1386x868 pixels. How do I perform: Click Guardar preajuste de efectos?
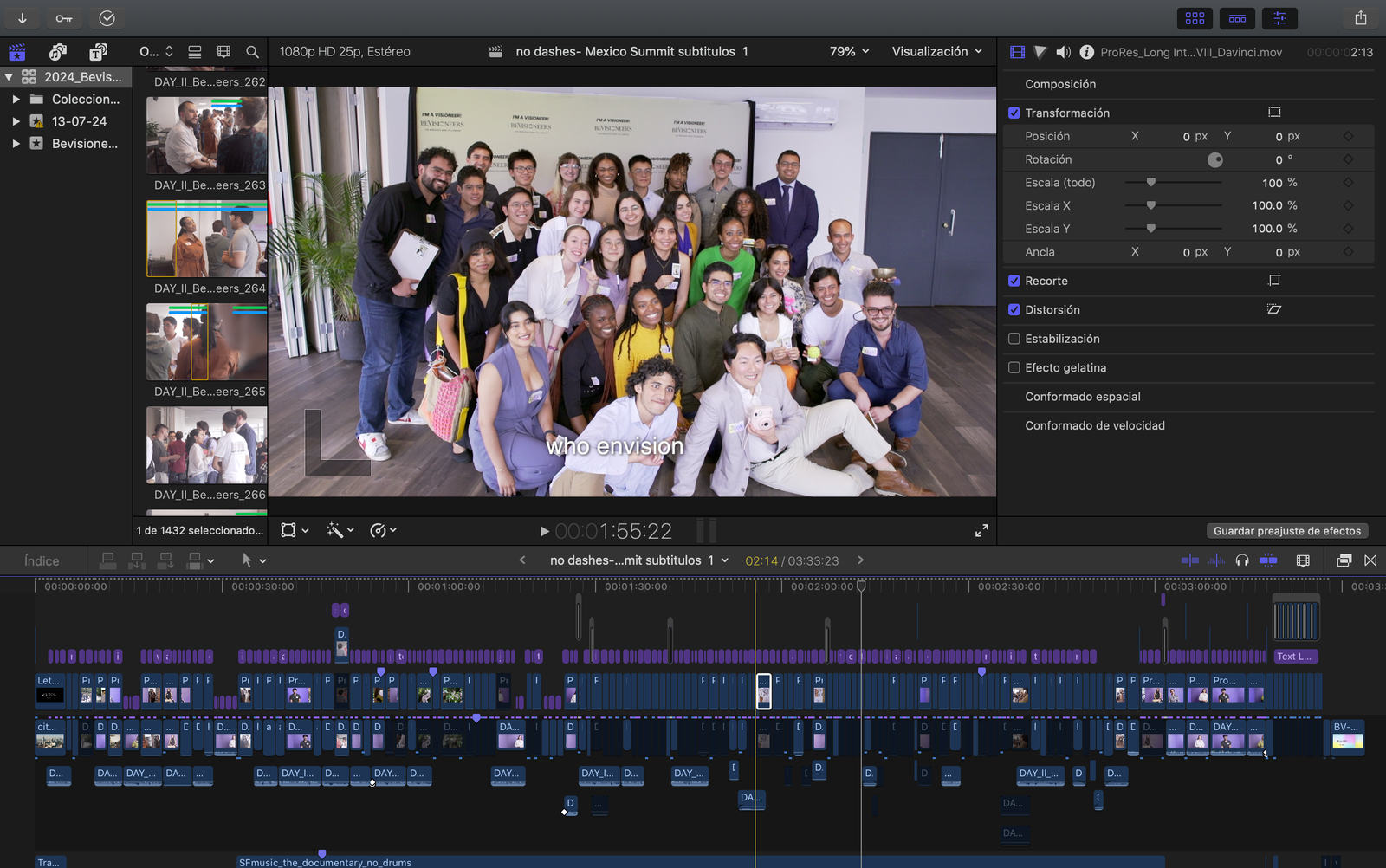(x=1286, y=531)
